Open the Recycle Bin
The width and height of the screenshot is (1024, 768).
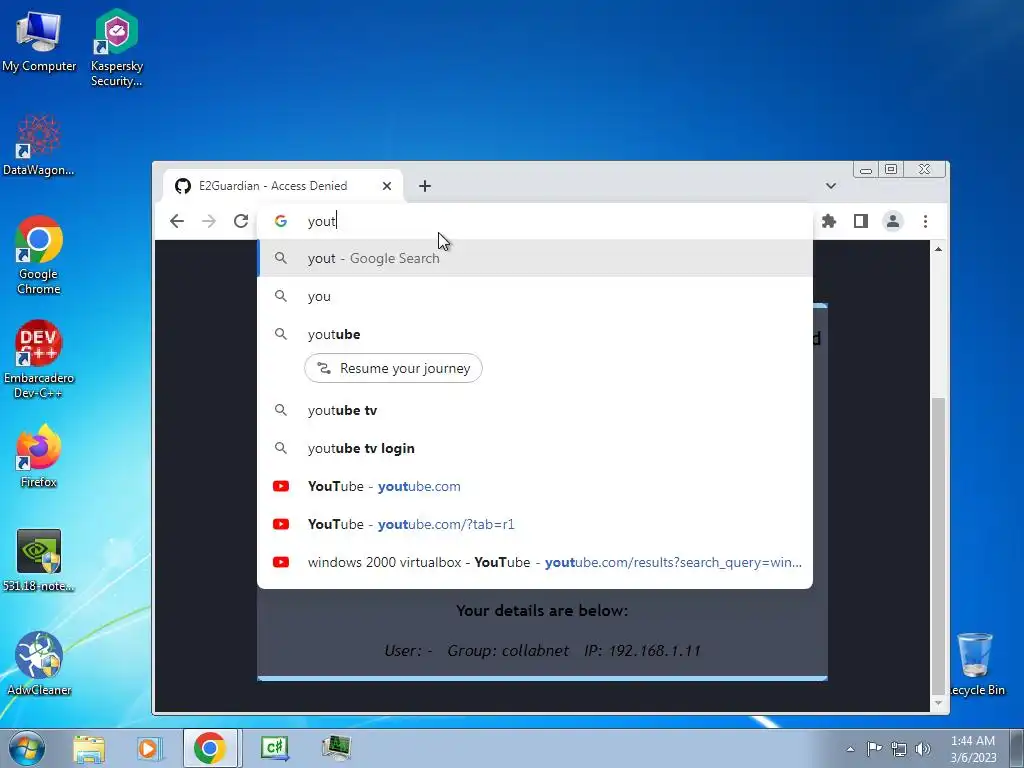(x=976, y=664)
